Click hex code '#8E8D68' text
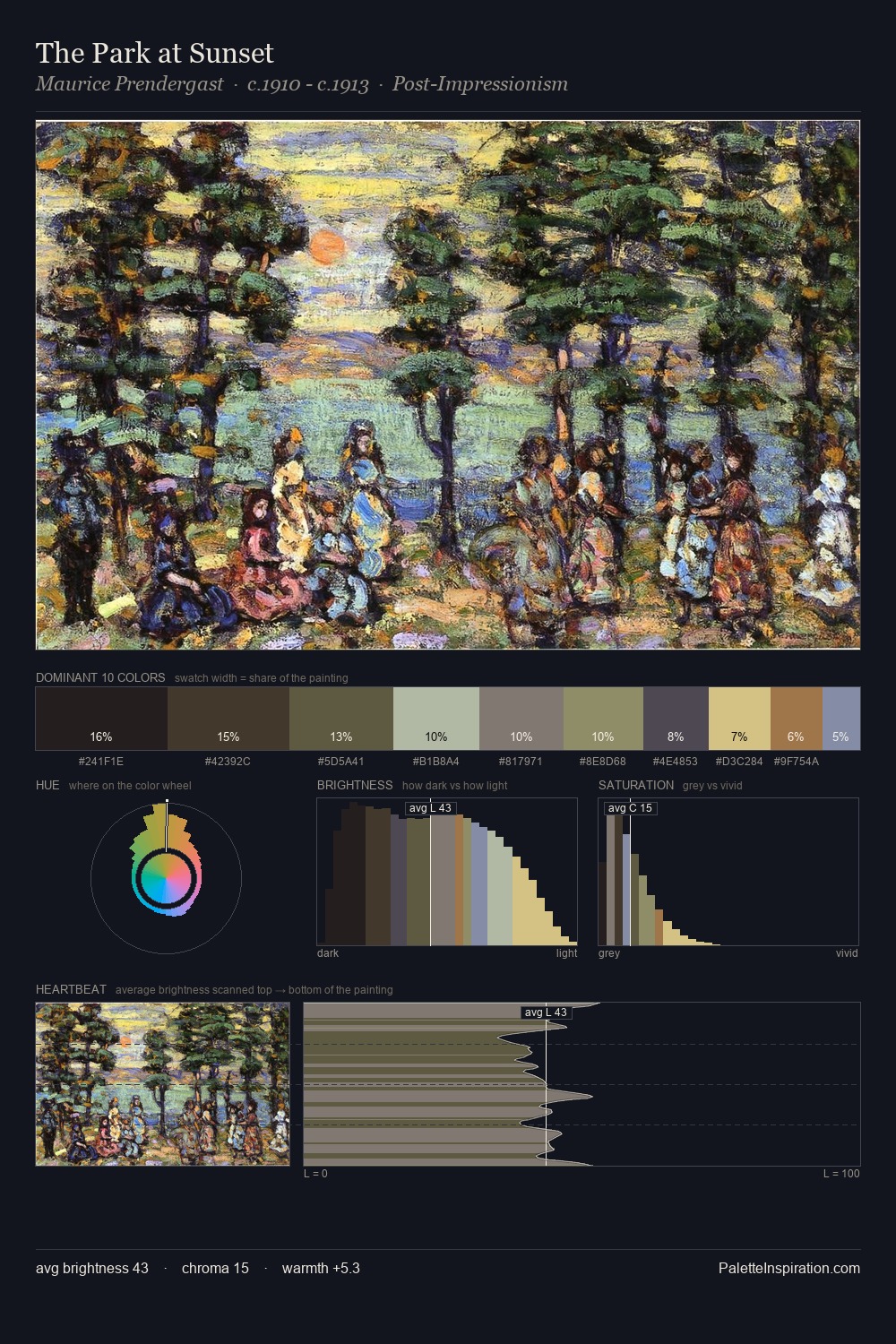 coord(603,762)
